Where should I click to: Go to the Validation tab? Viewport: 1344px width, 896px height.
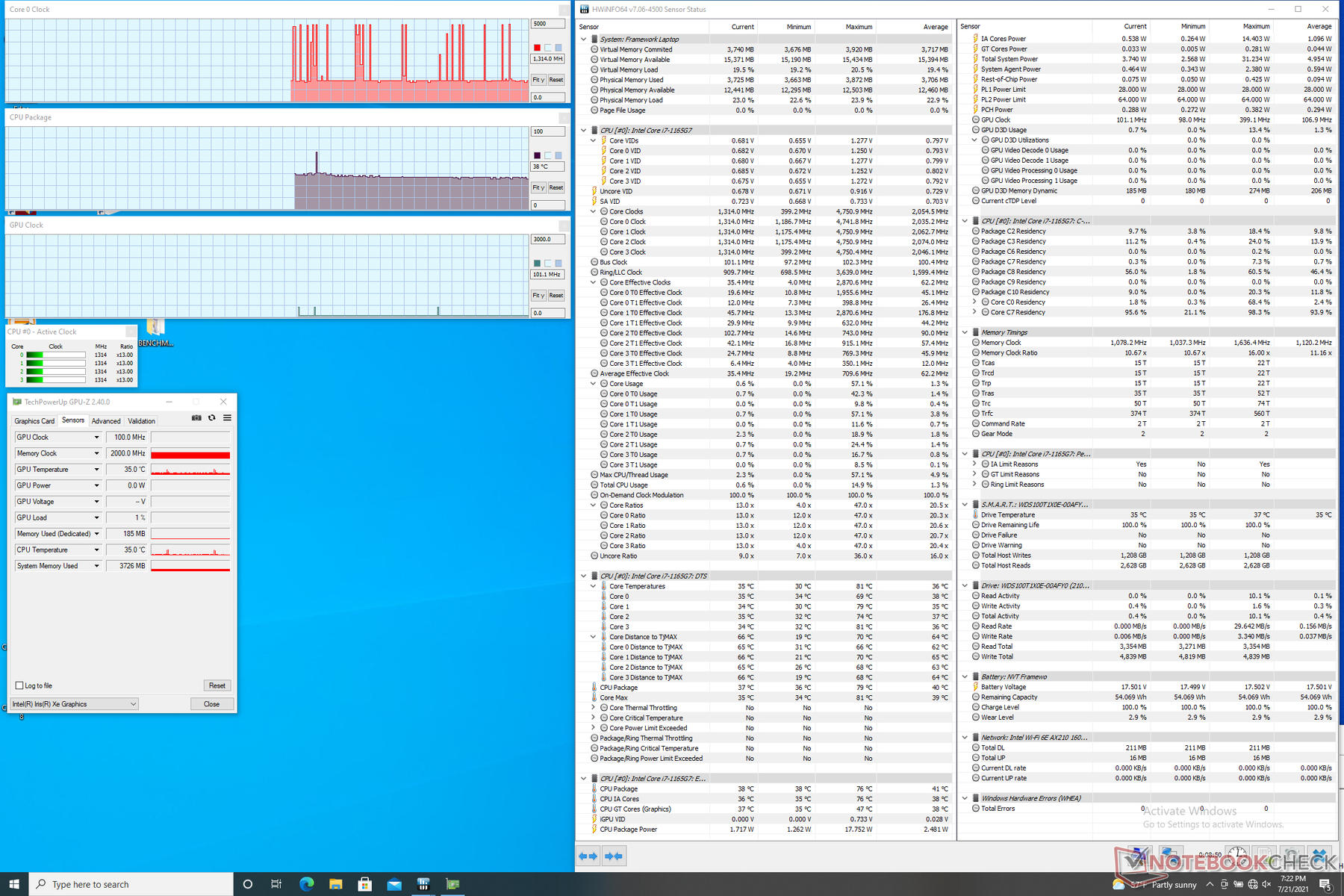pos(142,421)
